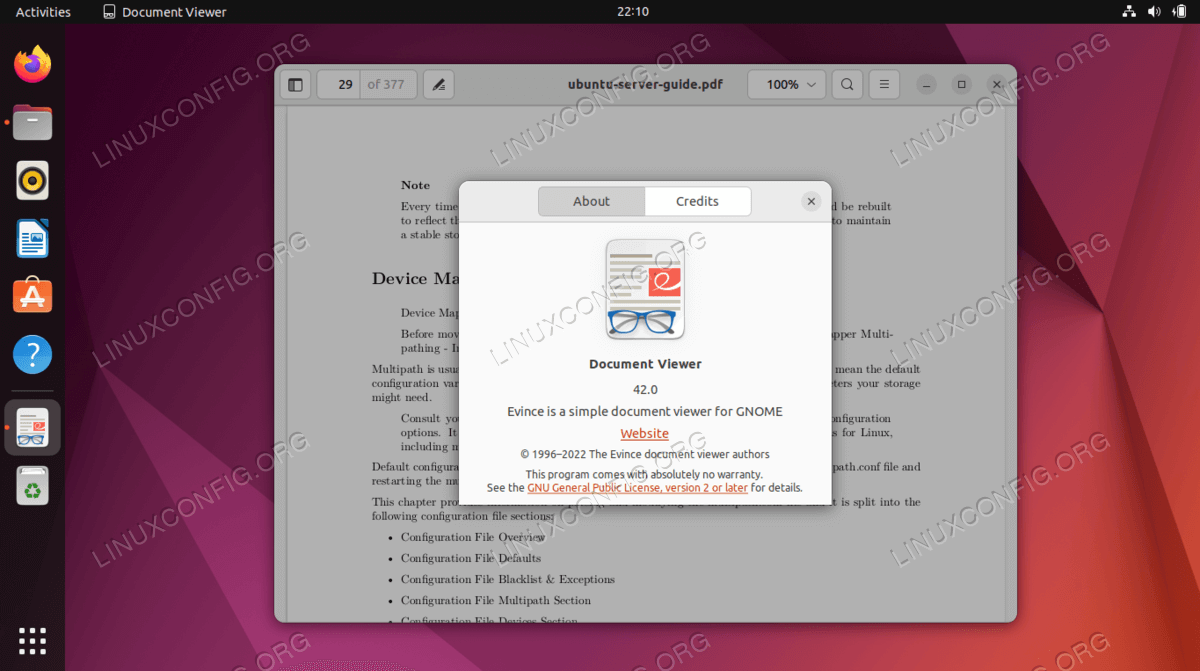Open the annotation pencil tool
Screen dimensions: 1200x671
pyautogui.click(x=438, y=85)
